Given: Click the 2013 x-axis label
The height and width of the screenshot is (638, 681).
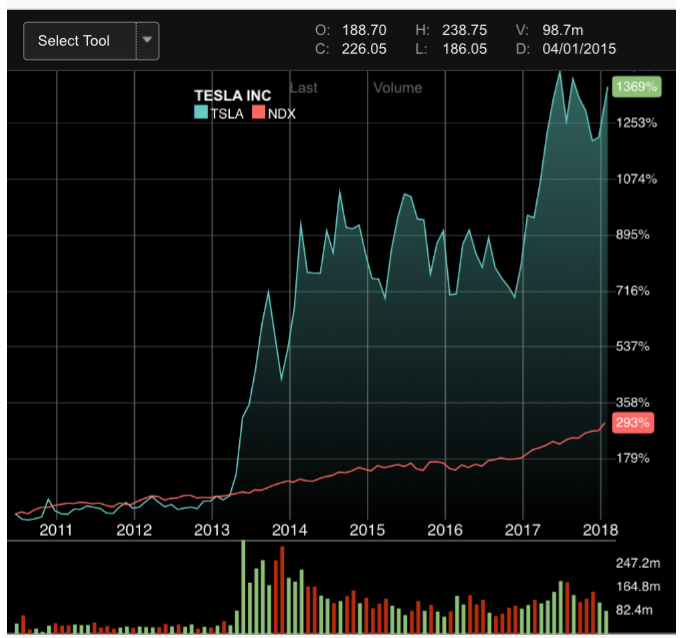Looking at the screenshot, I should click(x=212, y=530).
